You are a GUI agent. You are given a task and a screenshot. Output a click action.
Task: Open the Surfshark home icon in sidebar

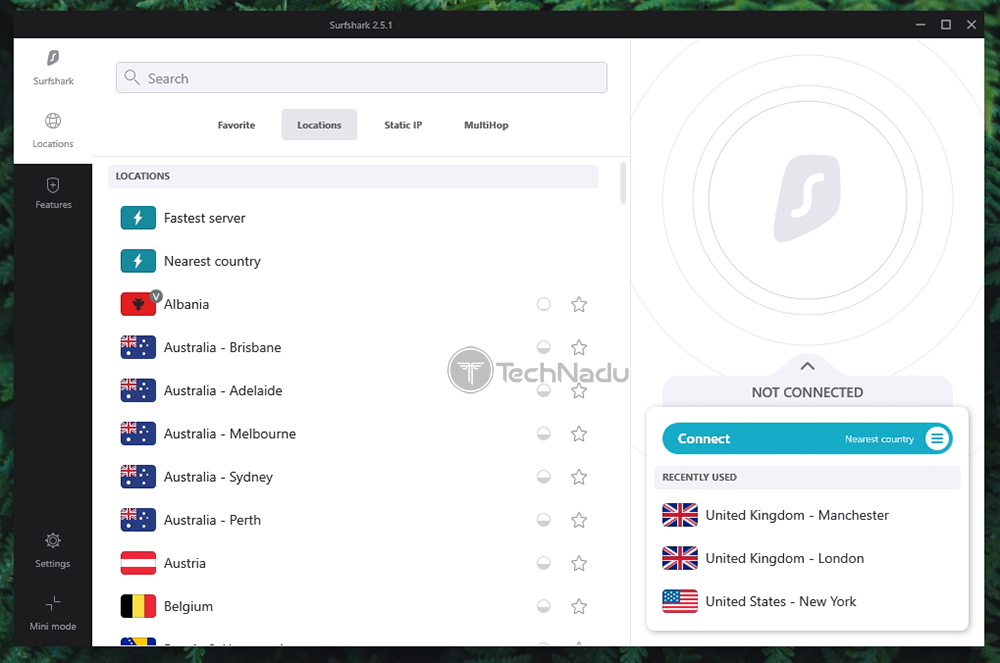point(53,58)
